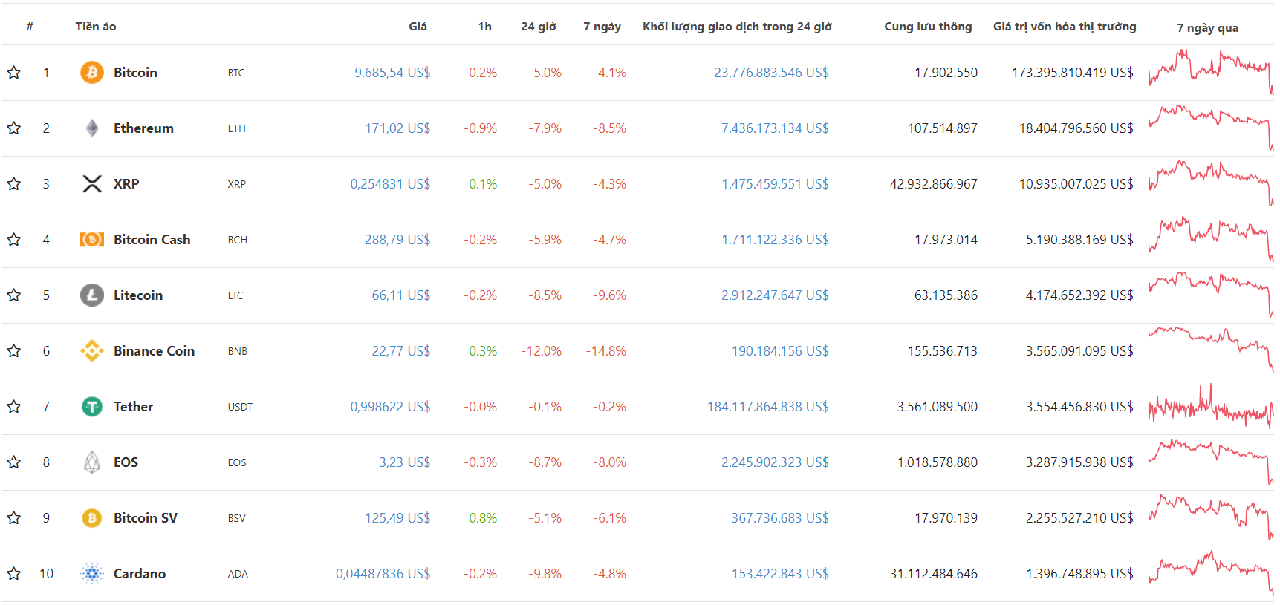Select Cardano's market cap 1.396.748.895 US$
1280x605 pixels.
(x=1079, y=574)
